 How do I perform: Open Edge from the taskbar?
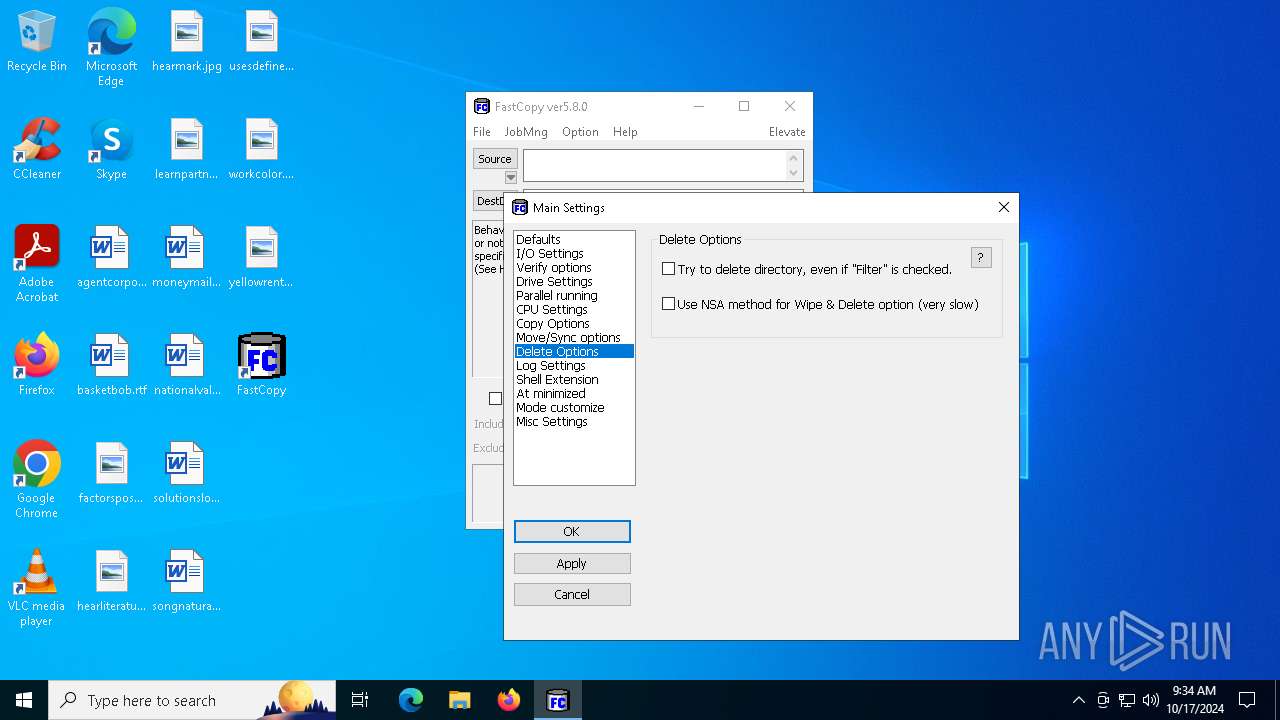coord(411,700)
